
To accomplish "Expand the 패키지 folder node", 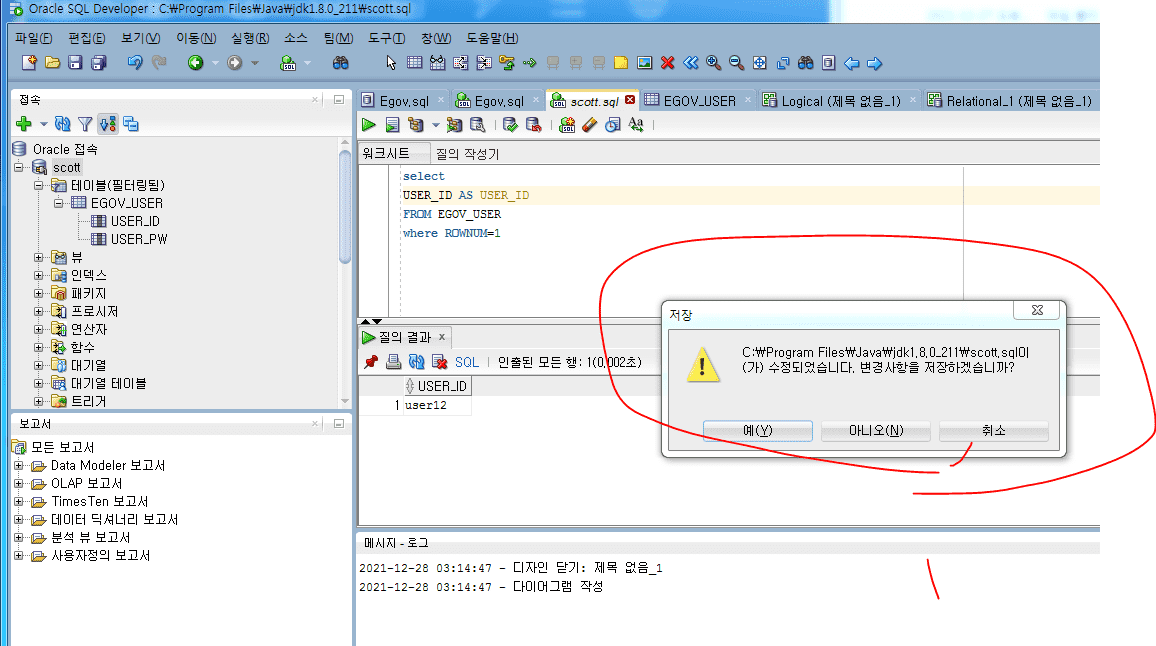I will pyautogui.click(x=38, y=294).
